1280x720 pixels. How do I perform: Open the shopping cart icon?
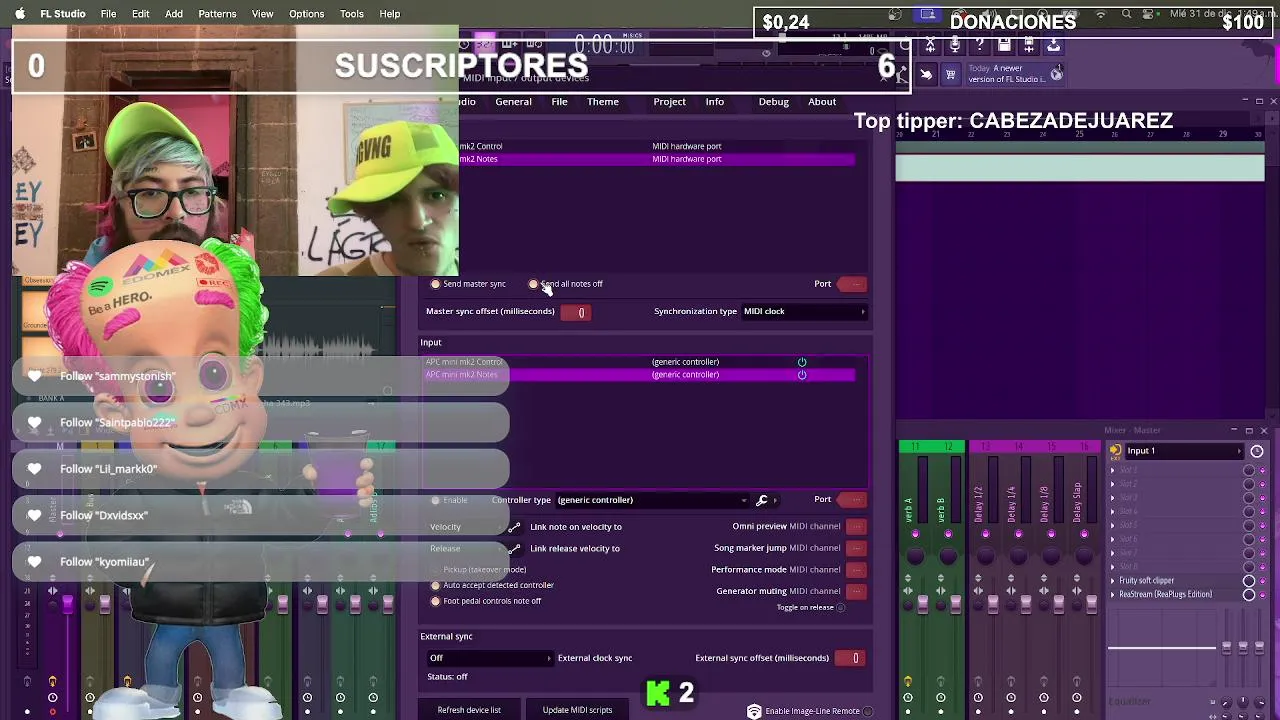click(x=951, y=74)
